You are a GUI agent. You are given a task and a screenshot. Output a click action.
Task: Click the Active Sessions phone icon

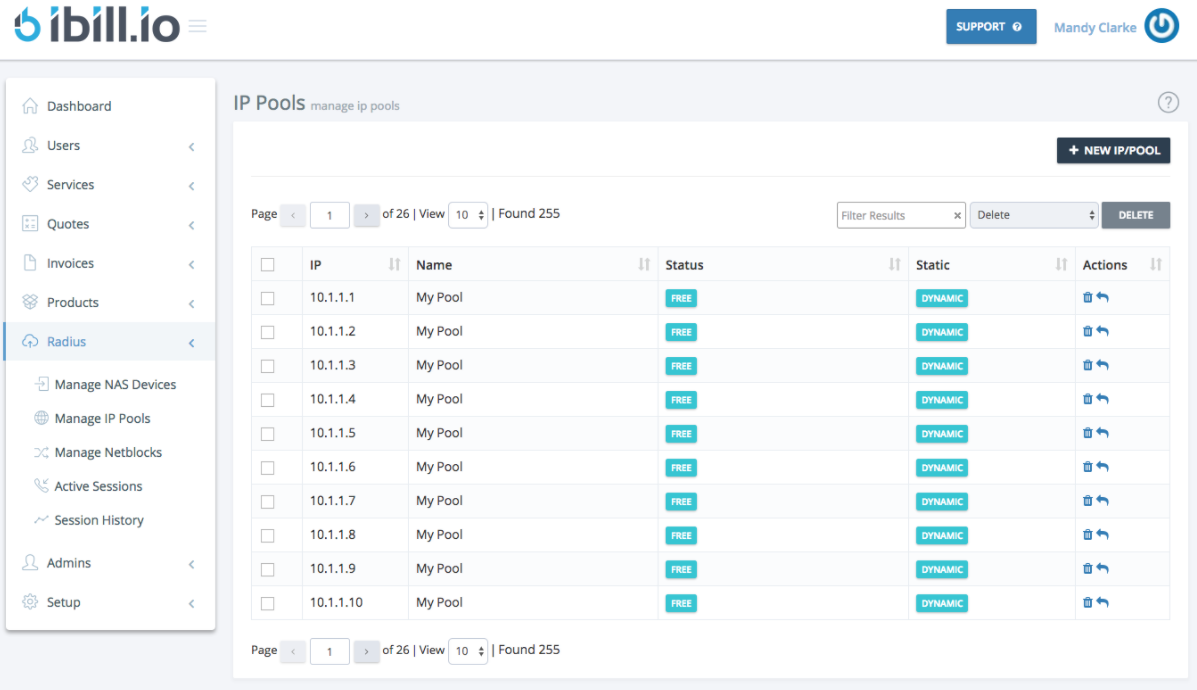42,486
